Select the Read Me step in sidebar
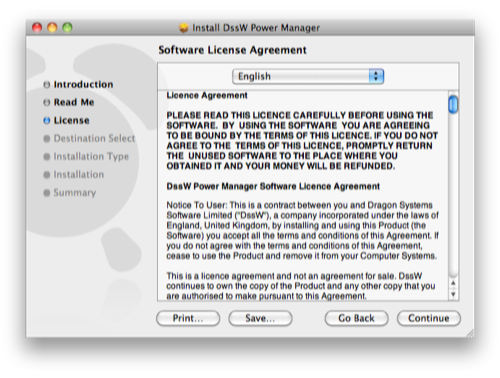This screenshot has width=500, height=378. 74,102
